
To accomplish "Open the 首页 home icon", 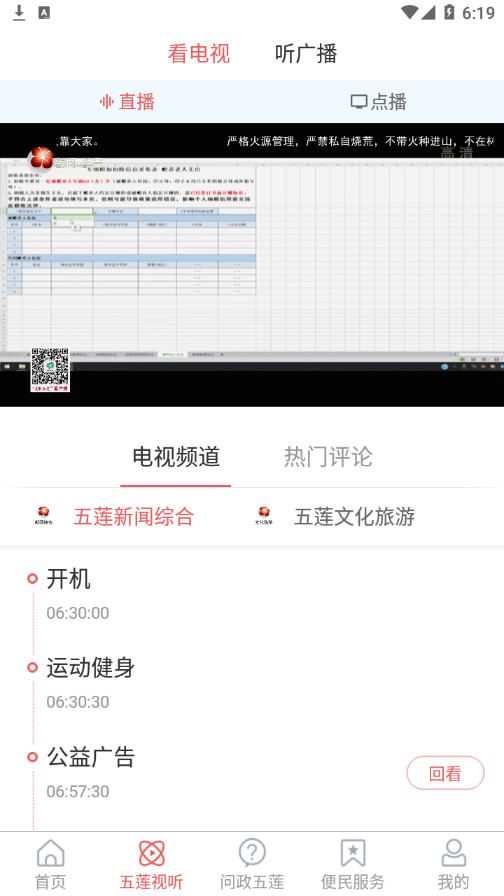I will point(50,853).
